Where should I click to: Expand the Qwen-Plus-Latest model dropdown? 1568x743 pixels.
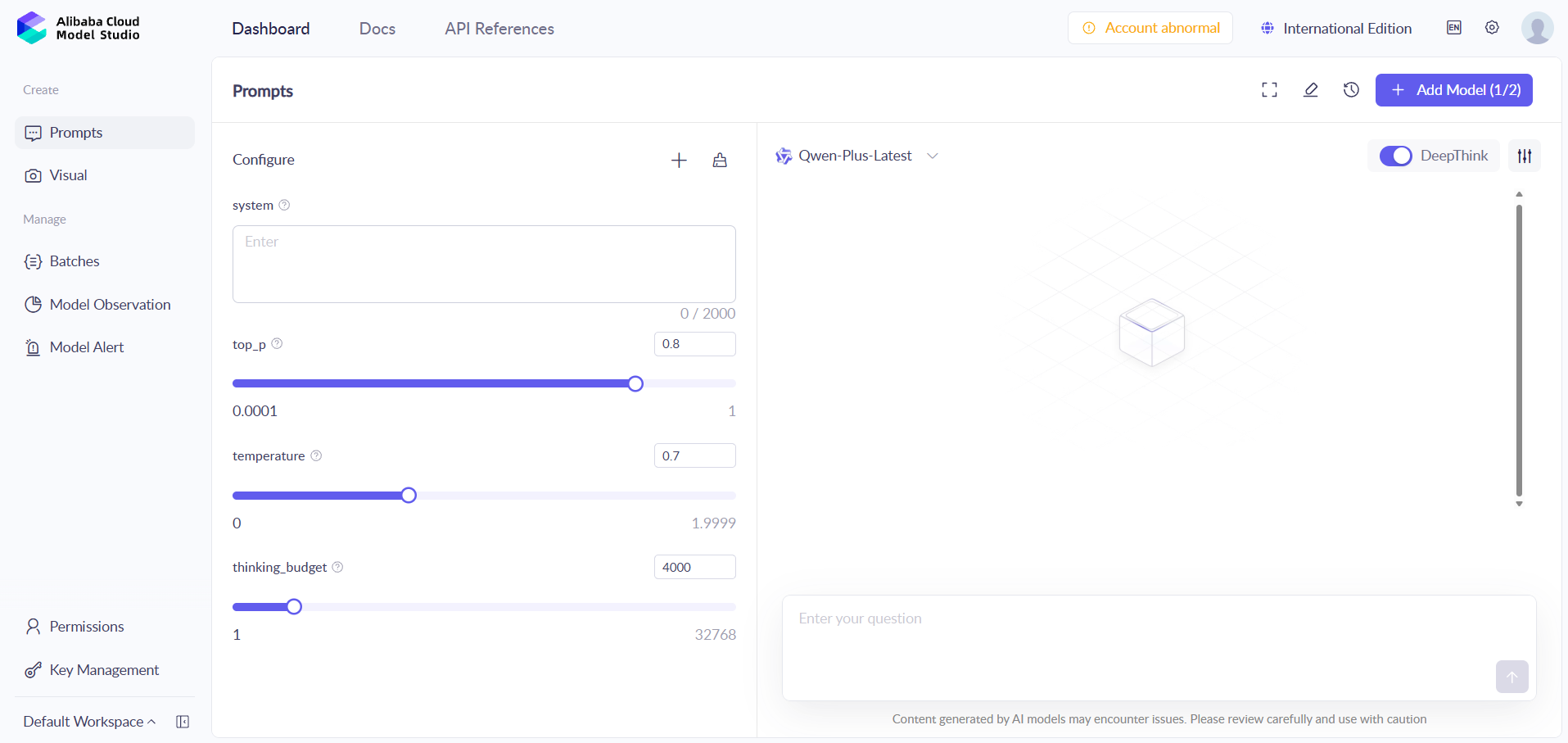pyautogui.click(x=932, y=156)
